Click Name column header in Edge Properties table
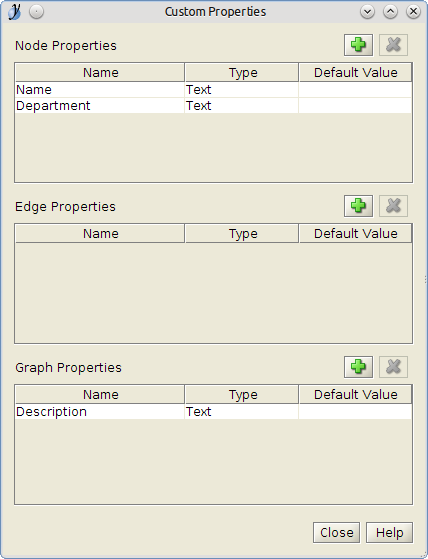Image resolution: width=428 pixels, height=559 pixels. pyautogui.click(x=100, y=234)
